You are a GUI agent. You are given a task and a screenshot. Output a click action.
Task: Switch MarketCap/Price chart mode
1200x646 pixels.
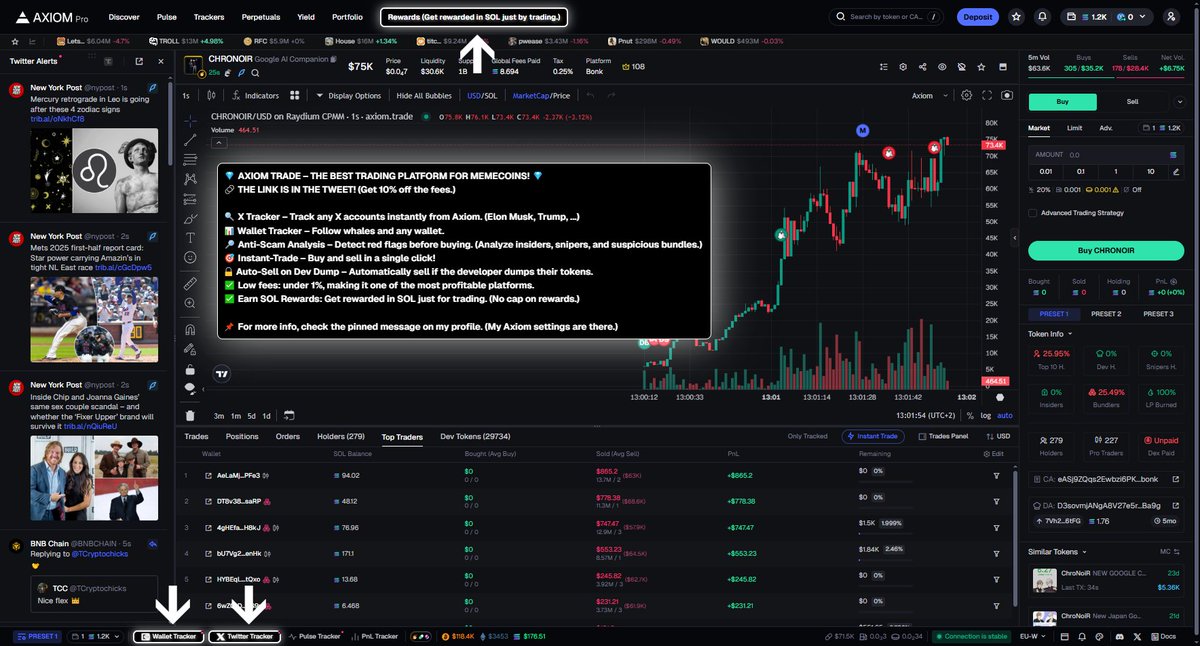click(541, 96)
